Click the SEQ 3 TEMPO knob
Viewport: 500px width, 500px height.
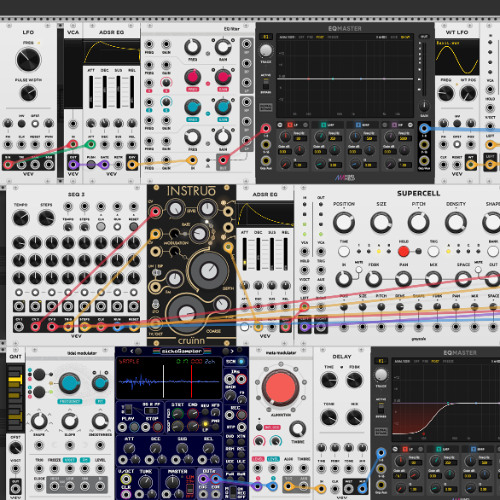pos(21,218)
